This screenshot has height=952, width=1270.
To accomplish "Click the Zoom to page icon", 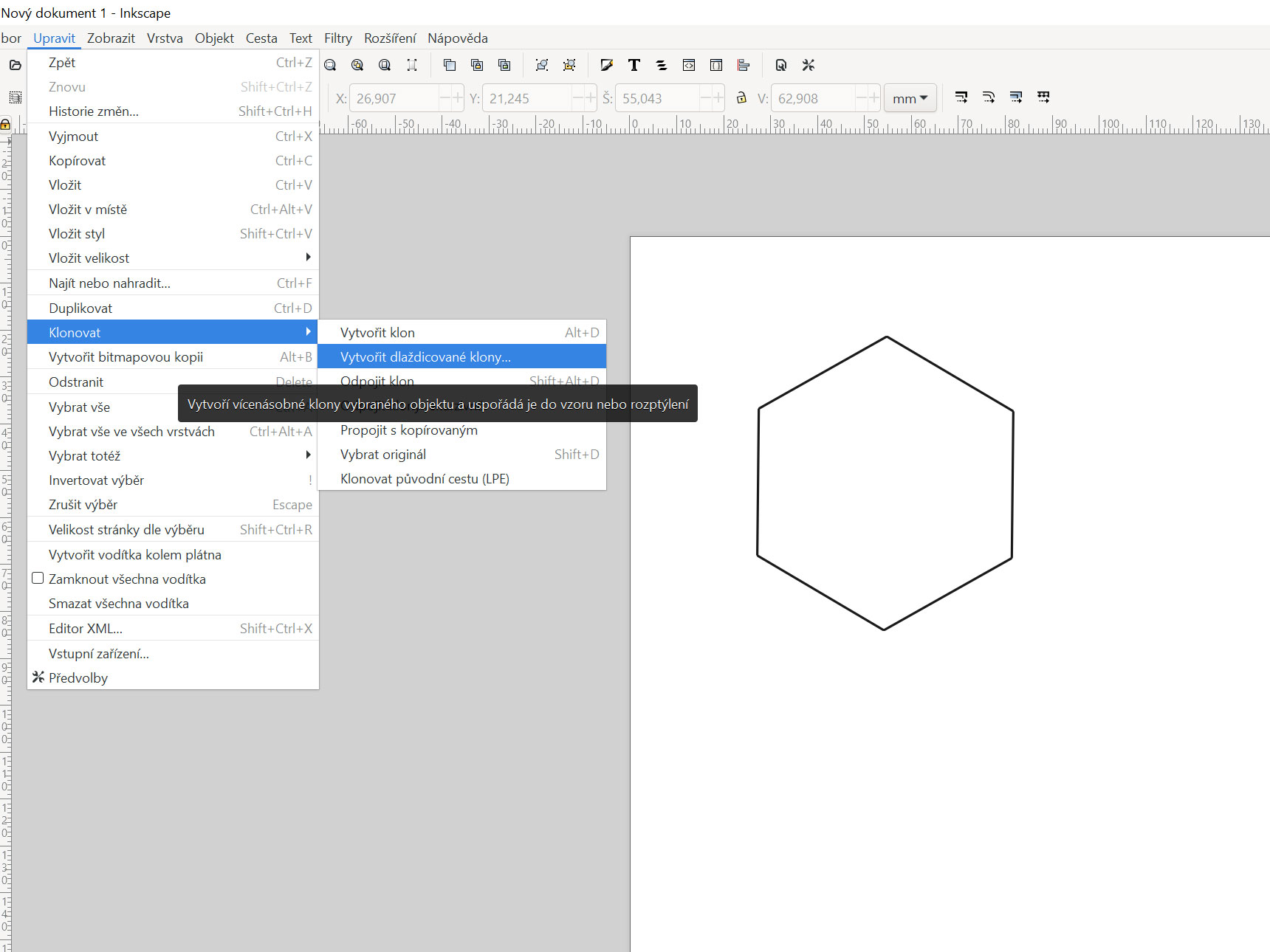I will (385, 65).
